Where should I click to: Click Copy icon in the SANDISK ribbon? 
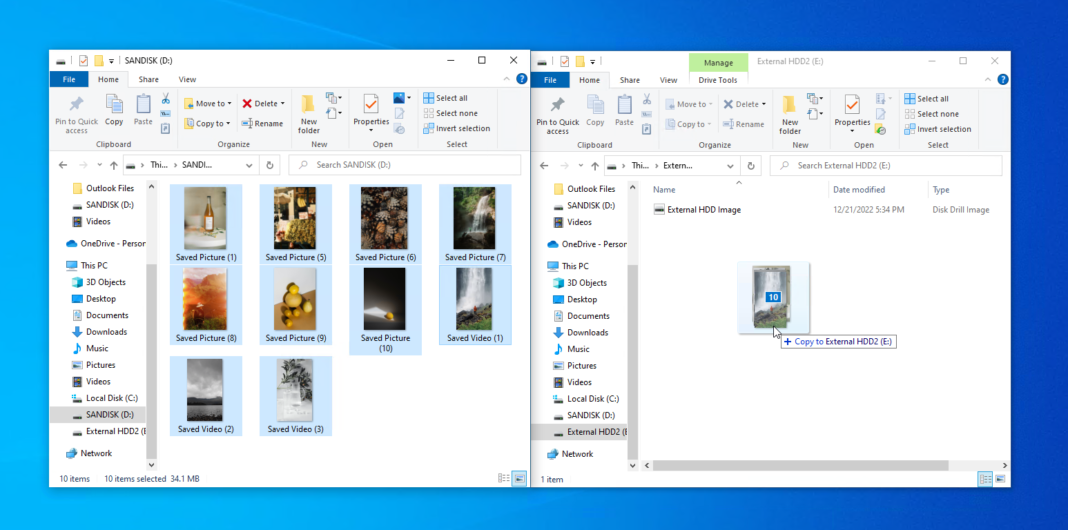[114, 108]
